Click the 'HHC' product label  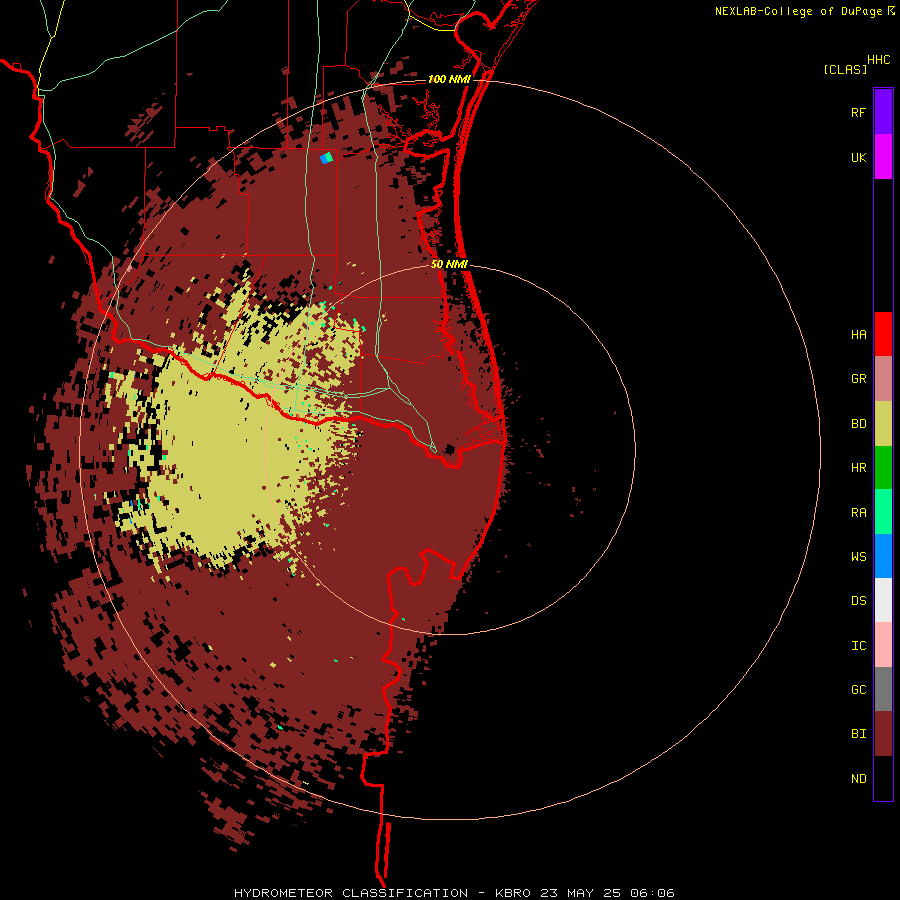tap(878, 60)
